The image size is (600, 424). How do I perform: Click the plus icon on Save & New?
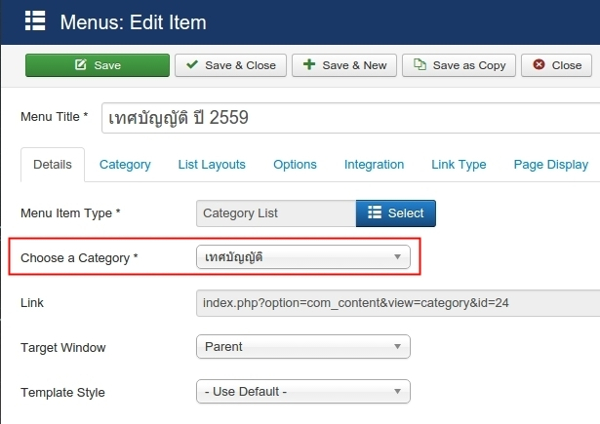pos(309,64)
